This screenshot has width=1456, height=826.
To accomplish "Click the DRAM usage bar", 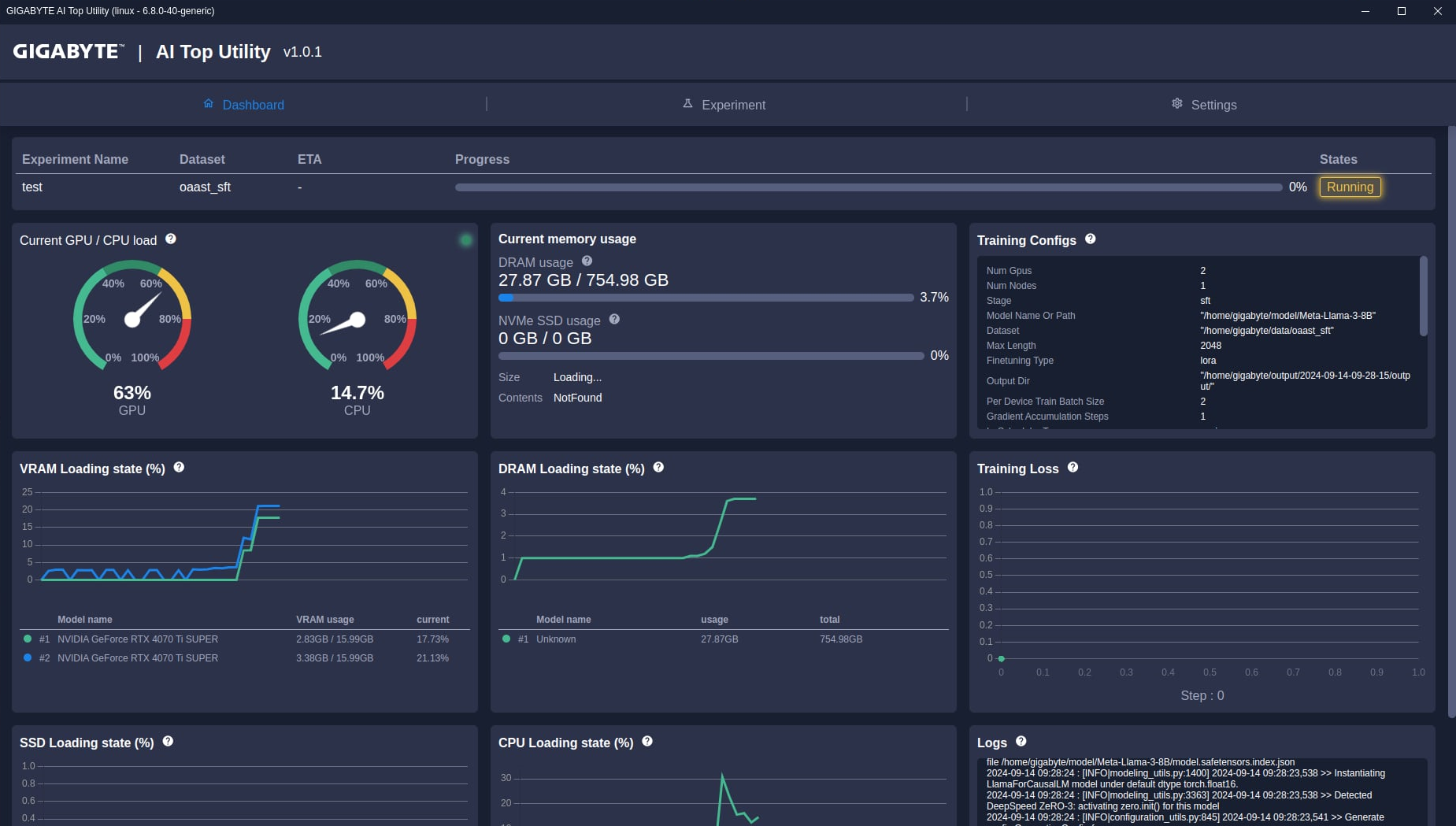I will pos(706,298).
